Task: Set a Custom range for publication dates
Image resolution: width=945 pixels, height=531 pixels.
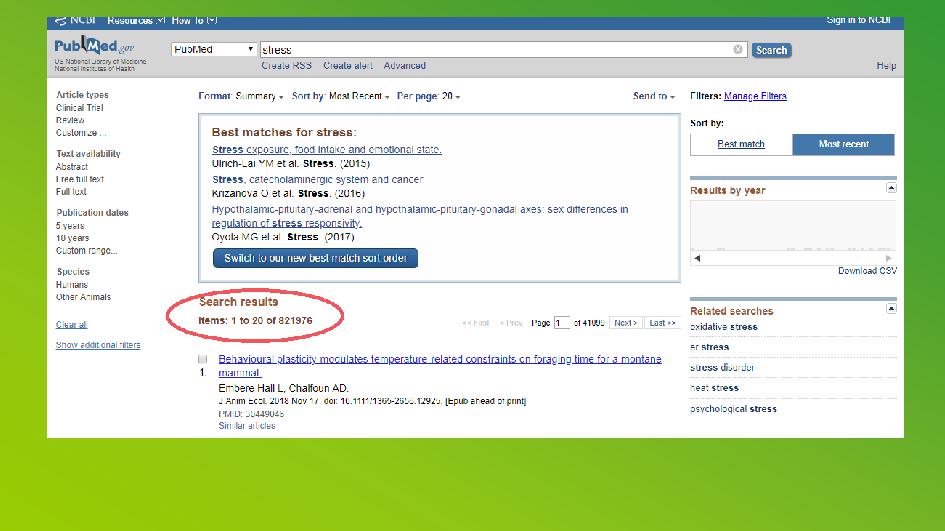Action: [87, 251]
